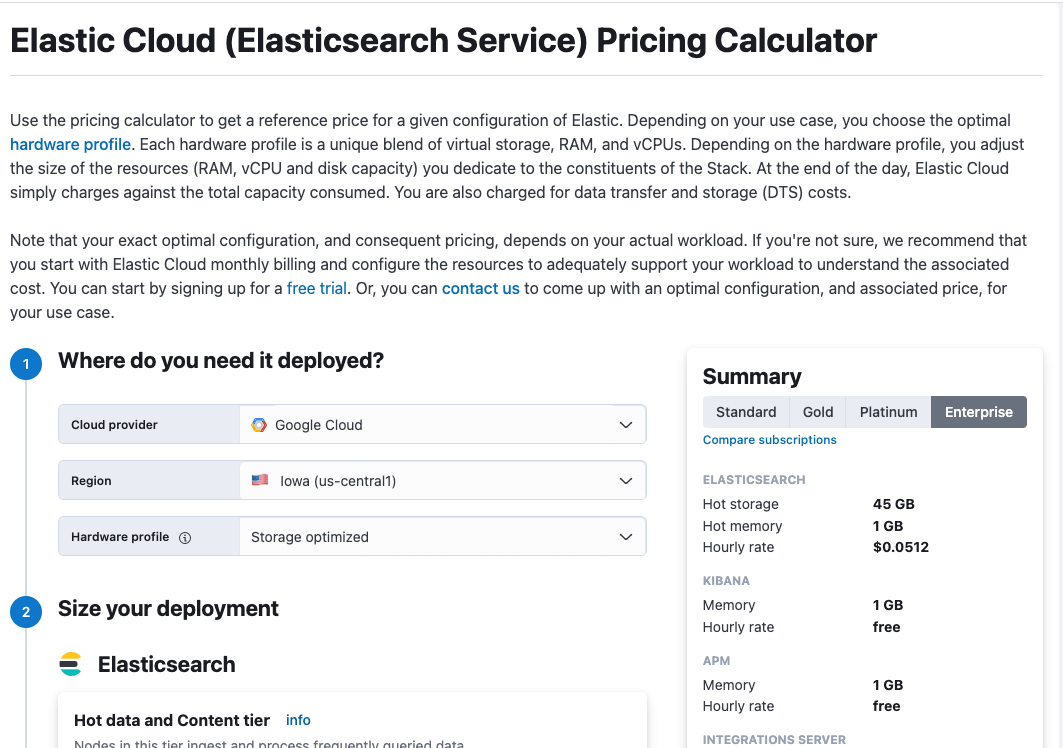The width and height of the screenshot is (1063, 748).
Task: Click the US flag icon in Region field
Action: 260,480
